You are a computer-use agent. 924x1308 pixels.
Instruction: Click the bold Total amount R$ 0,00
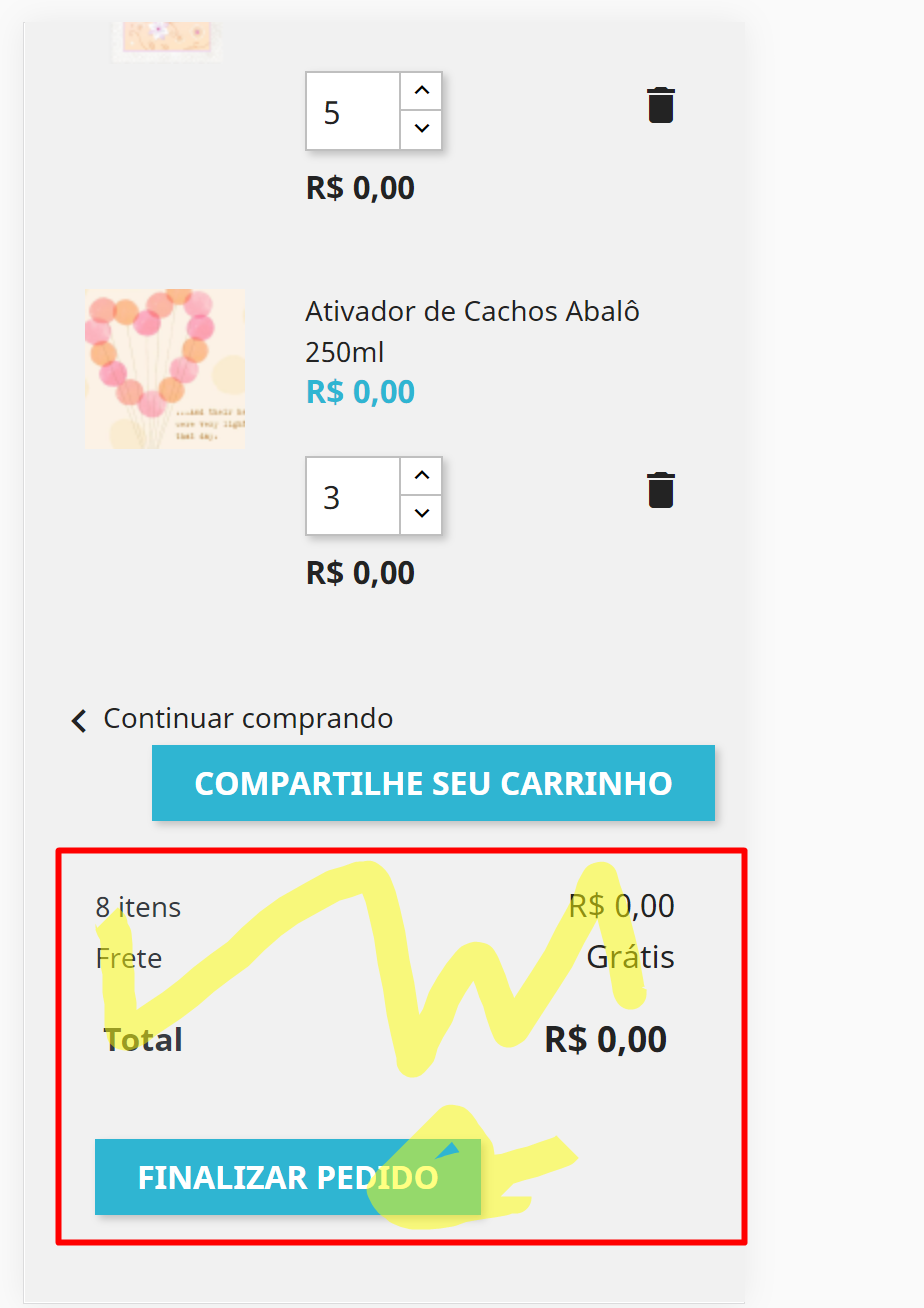[605, 1039]
